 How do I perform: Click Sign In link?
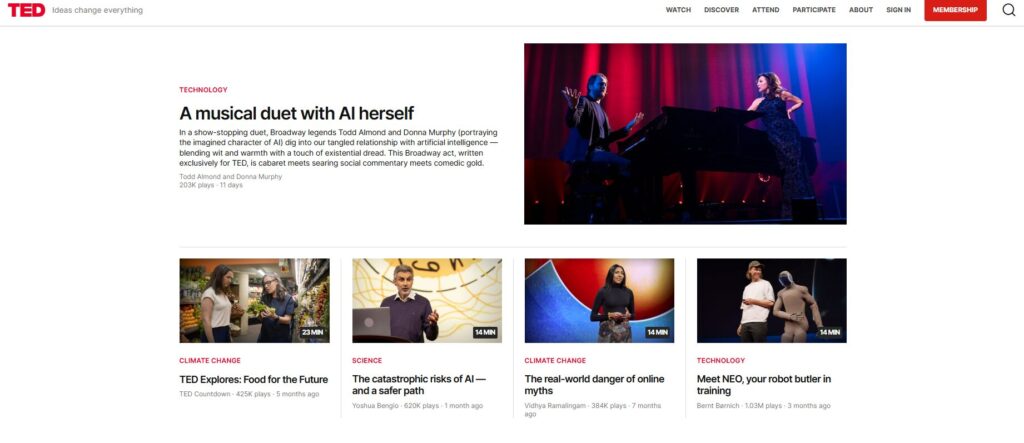click(x=898, y=10)
